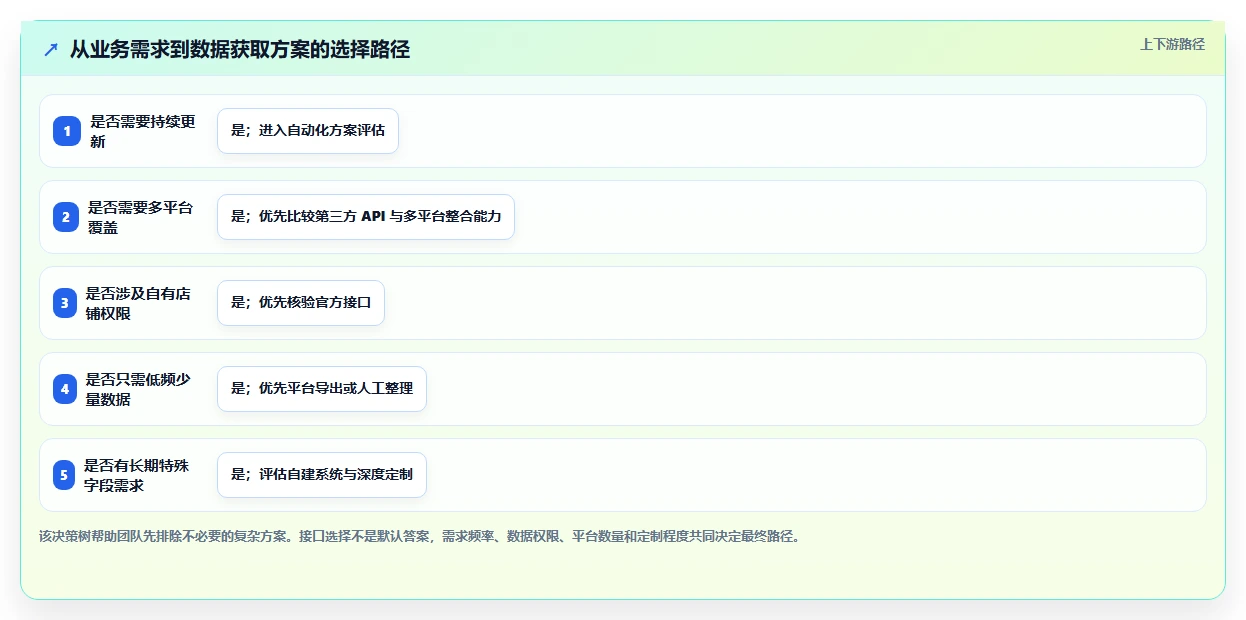This screenshot has width=1246, height=620.
Task: Click the question 是否需要持续更新
Action: pyautogui.click(x=143, y=131)
